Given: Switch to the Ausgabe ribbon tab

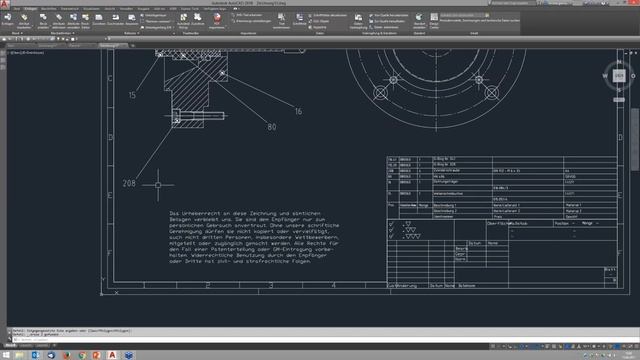Looking at the screenshot, I should tap(143, 9).
